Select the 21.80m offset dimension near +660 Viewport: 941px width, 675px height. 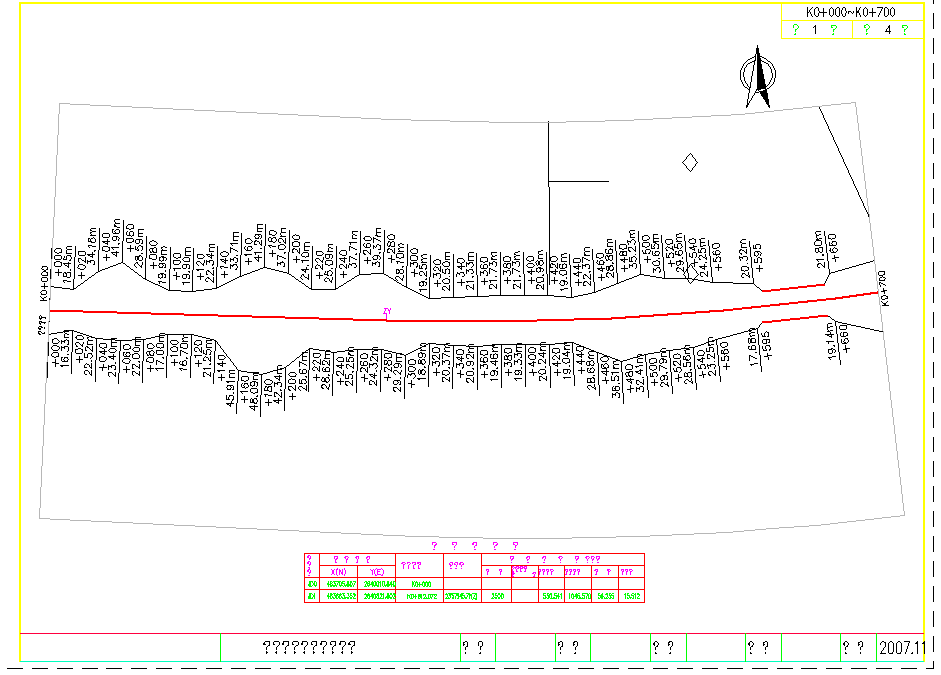click(820, 250)
